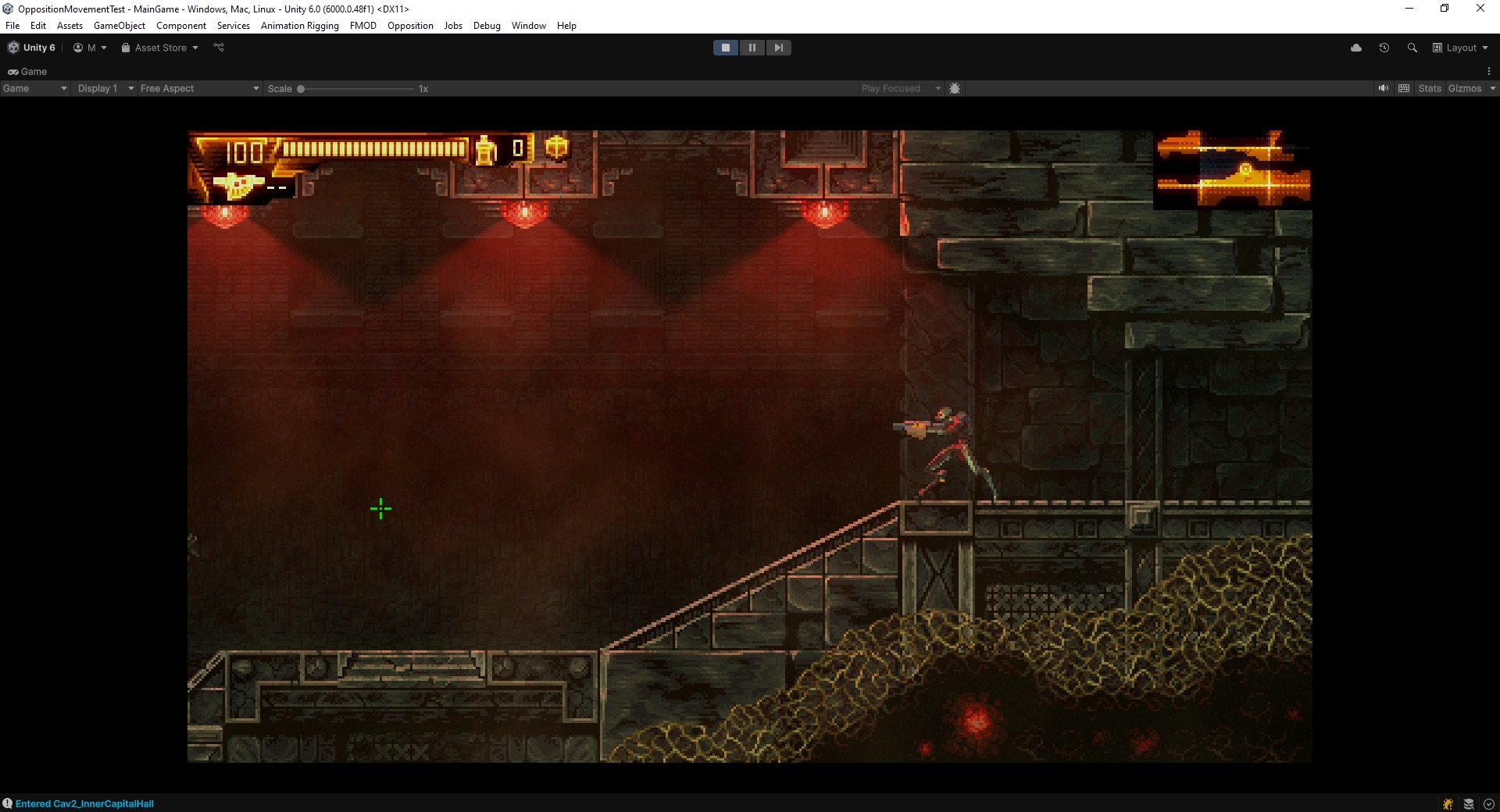Open the Edit menu
Viewport: 1500px width, 812px height.
[38, 26]
